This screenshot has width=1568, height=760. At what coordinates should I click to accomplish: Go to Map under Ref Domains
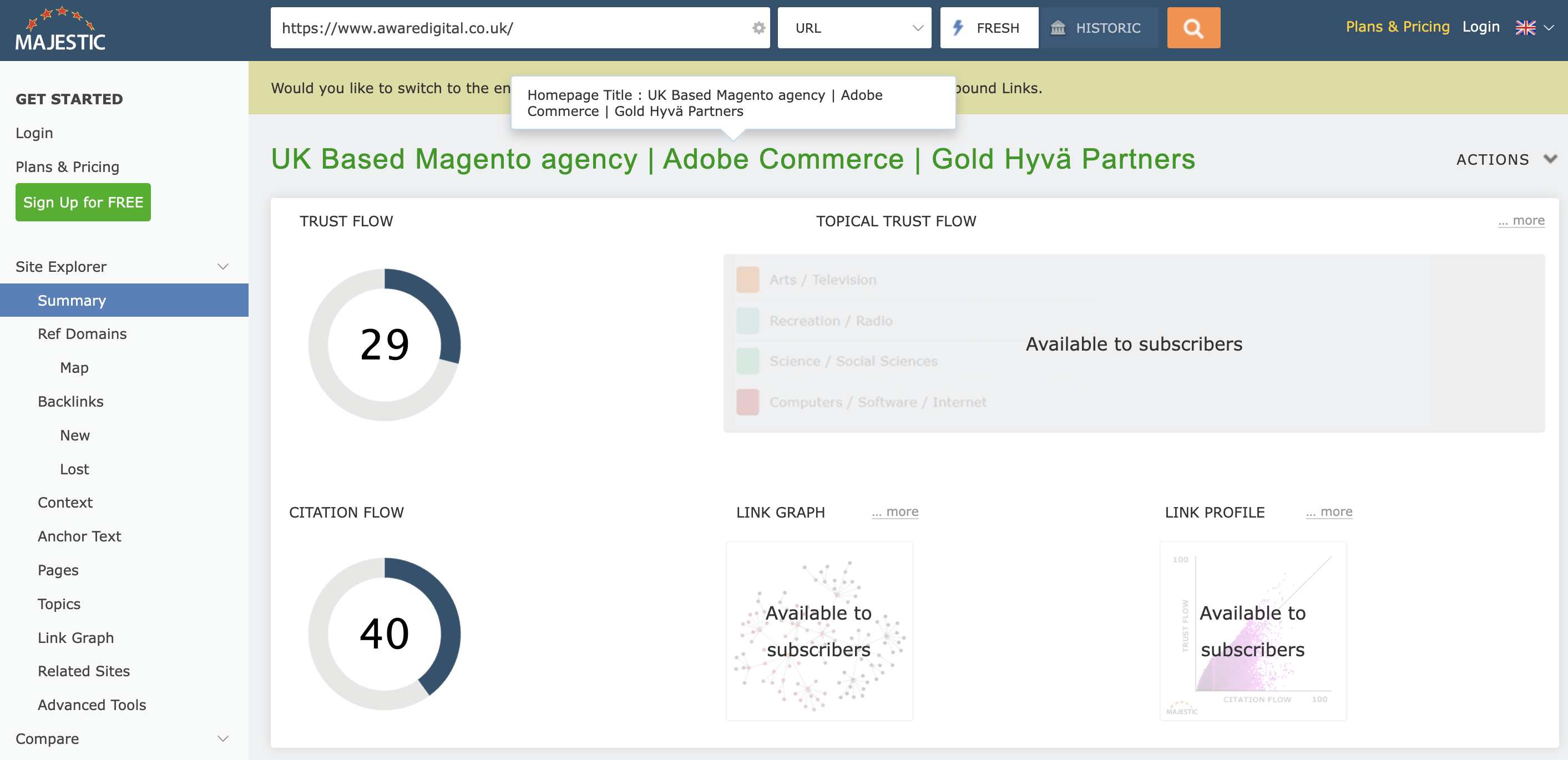[74, 368]
